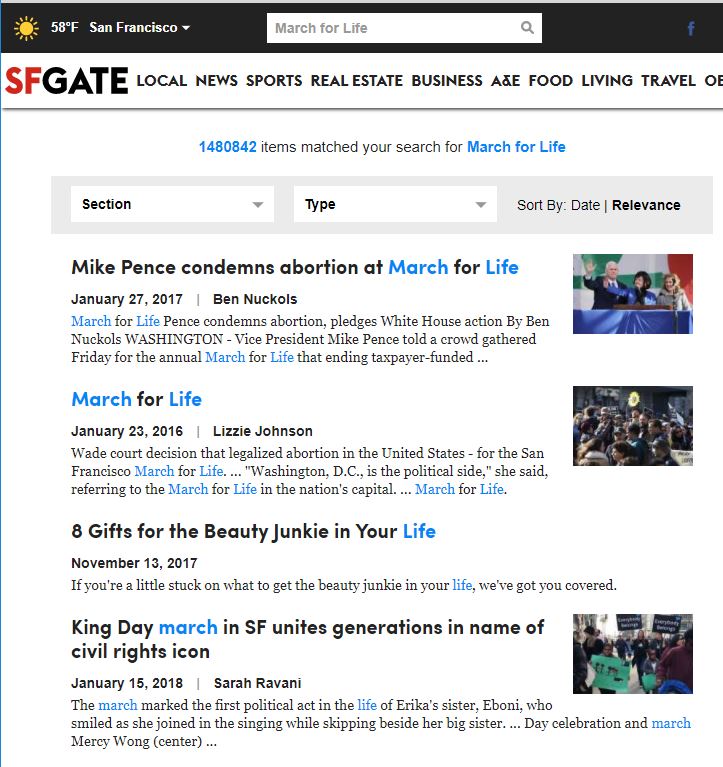Screen dimensions: 723x767
Task: Open the Type filter dropdown
Action: pyautogui.click(x=395, y=204)
